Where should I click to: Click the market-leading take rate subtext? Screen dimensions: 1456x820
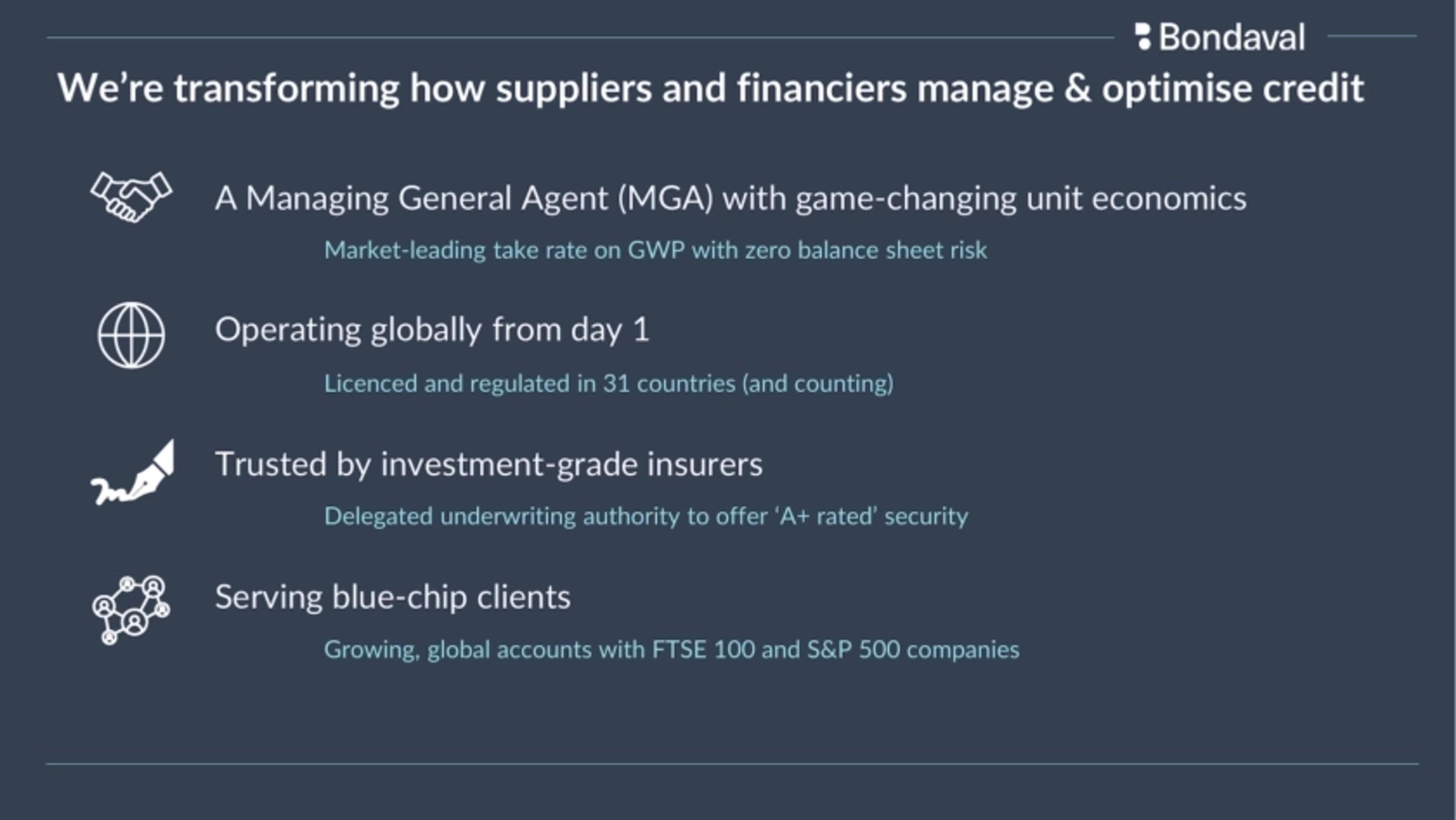click(655, 251)
